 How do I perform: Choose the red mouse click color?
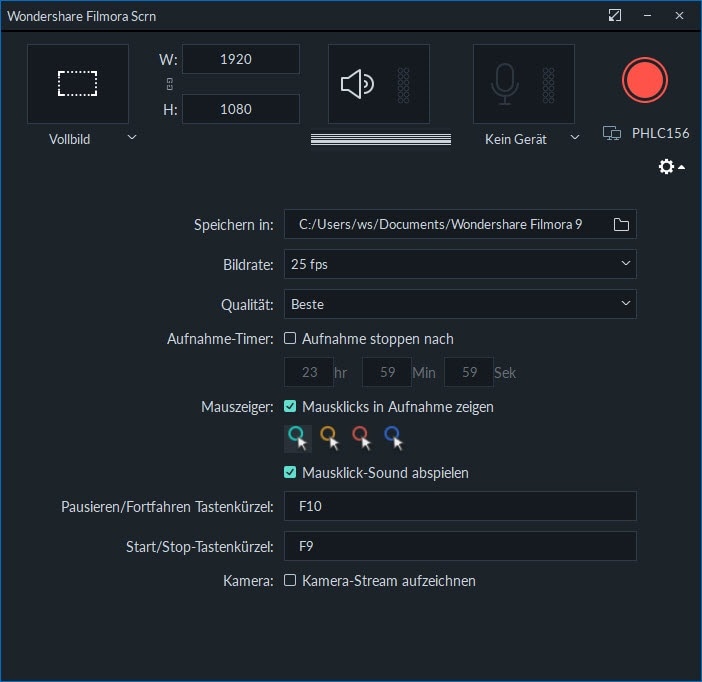pyautogui.click(x=362, y=438)
